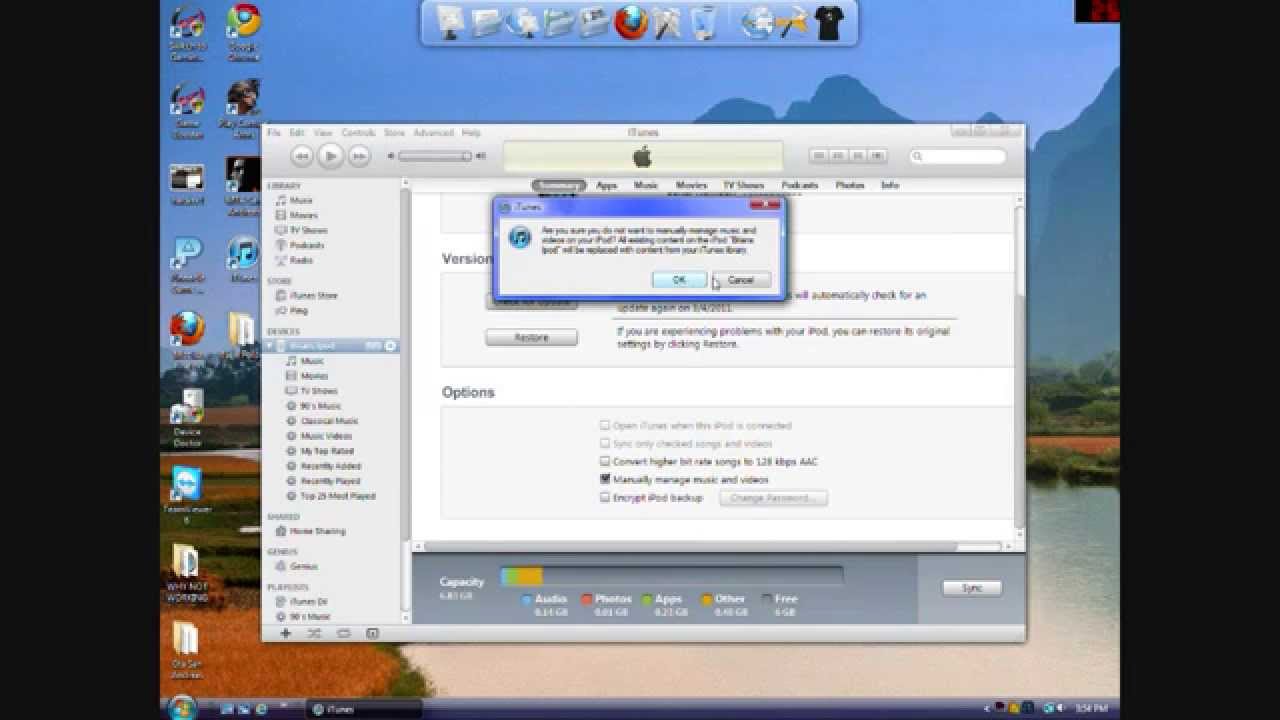Switch to the Movies tab
This screenshot has width=1280, height=720.
pos(691,185)
